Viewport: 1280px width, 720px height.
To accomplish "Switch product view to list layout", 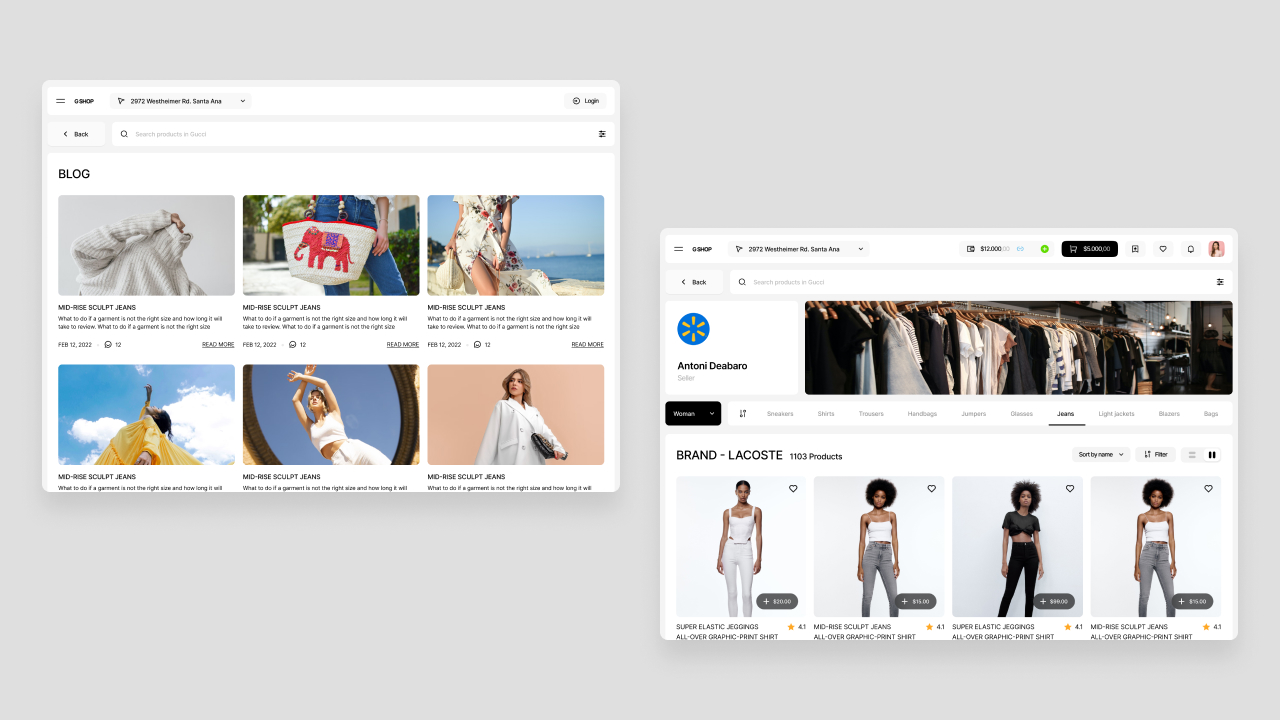I will point(1190,454).
